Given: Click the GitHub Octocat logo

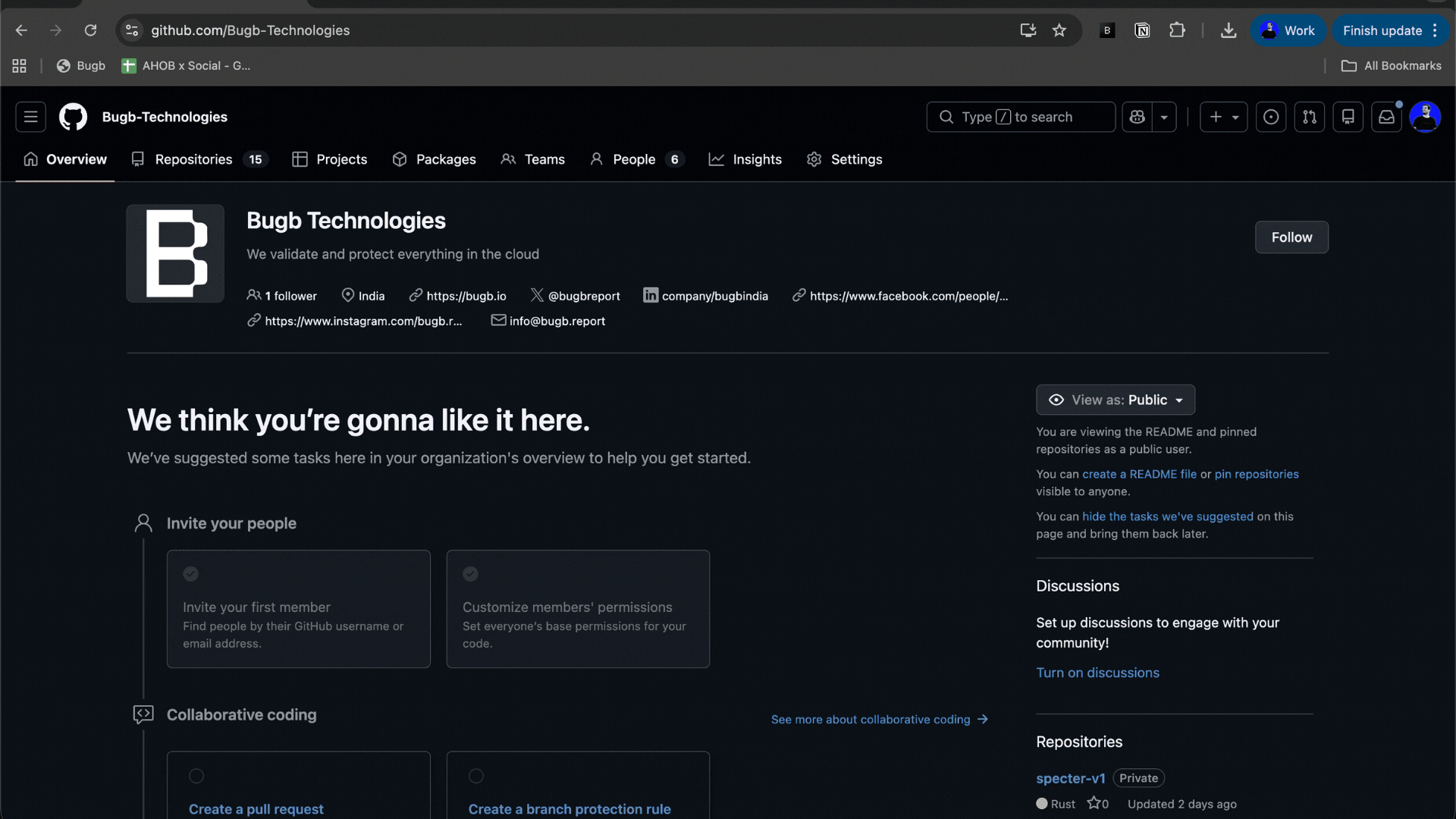Looking at the screenshot, I should (x=73, y=117).
